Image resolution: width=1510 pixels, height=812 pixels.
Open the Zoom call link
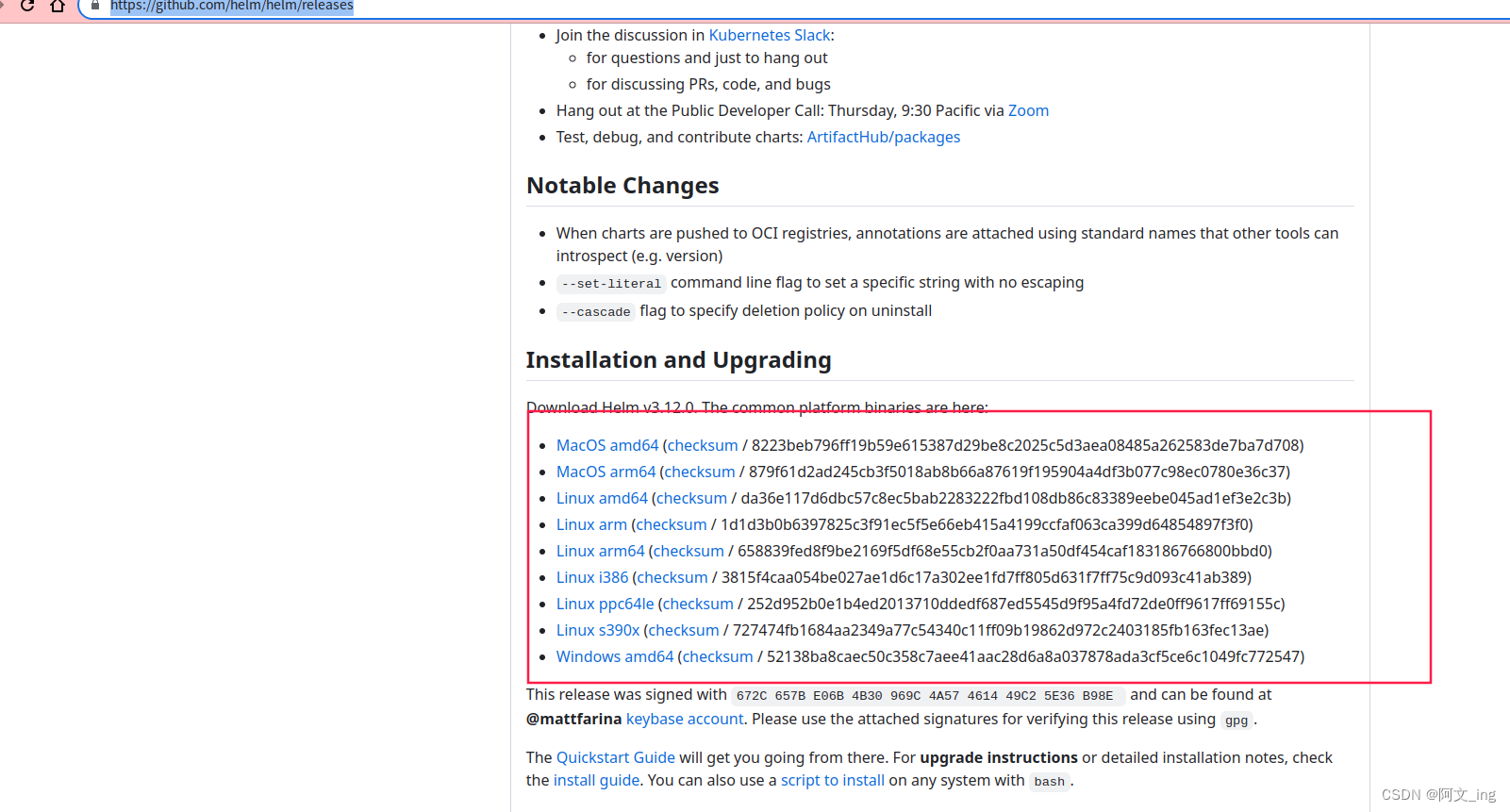click(1028, 110)
